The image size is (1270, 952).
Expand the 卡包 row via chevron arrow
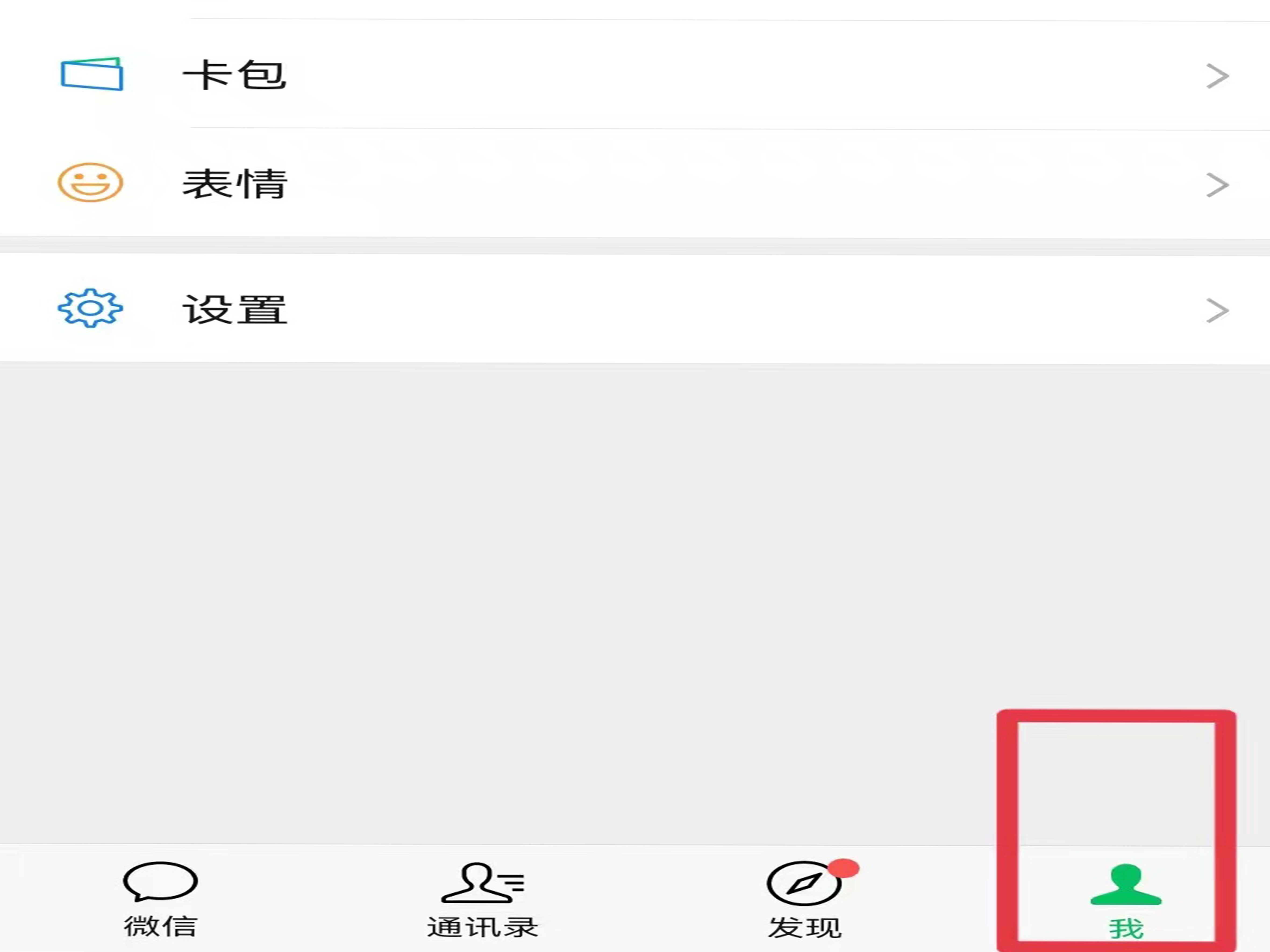click(x=1217, y=76)
